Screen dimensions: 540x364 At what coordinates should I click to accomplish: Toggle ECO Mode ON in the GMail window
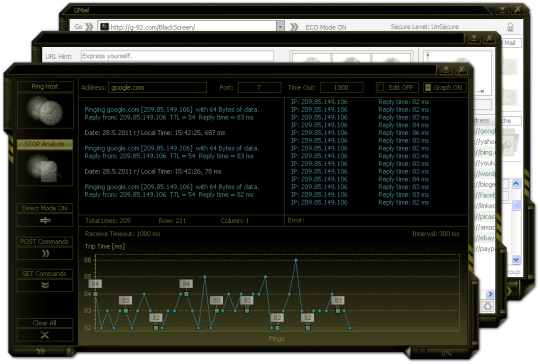point(325,27)
